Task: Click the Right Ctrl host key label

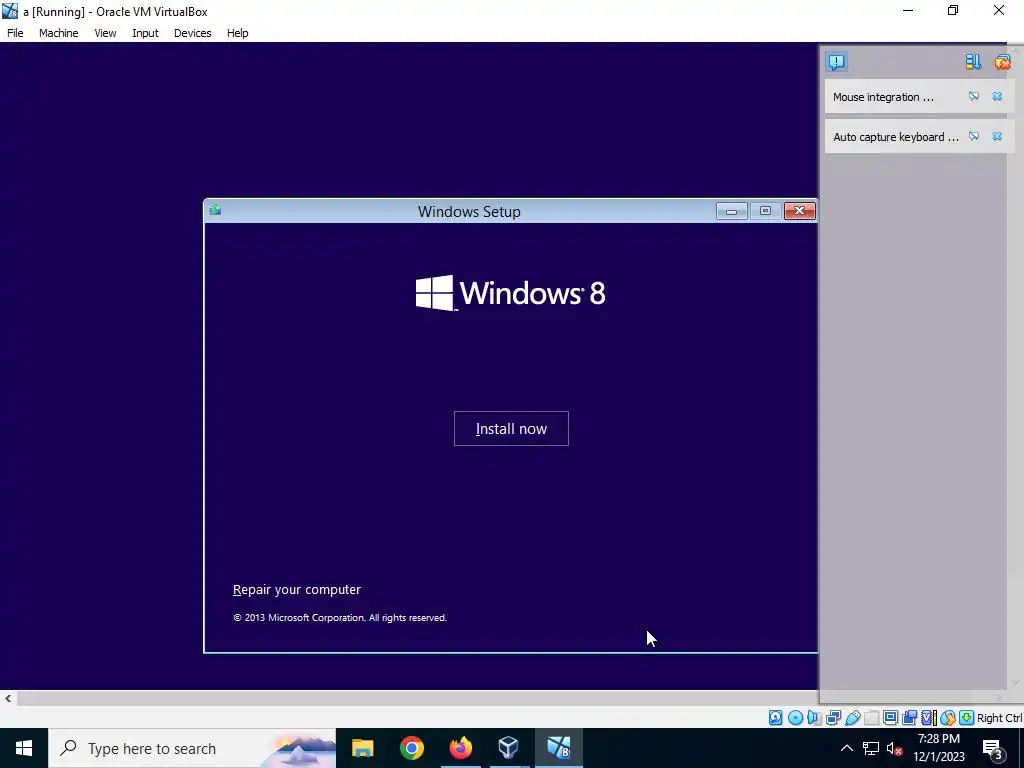Action: (999, 718)
